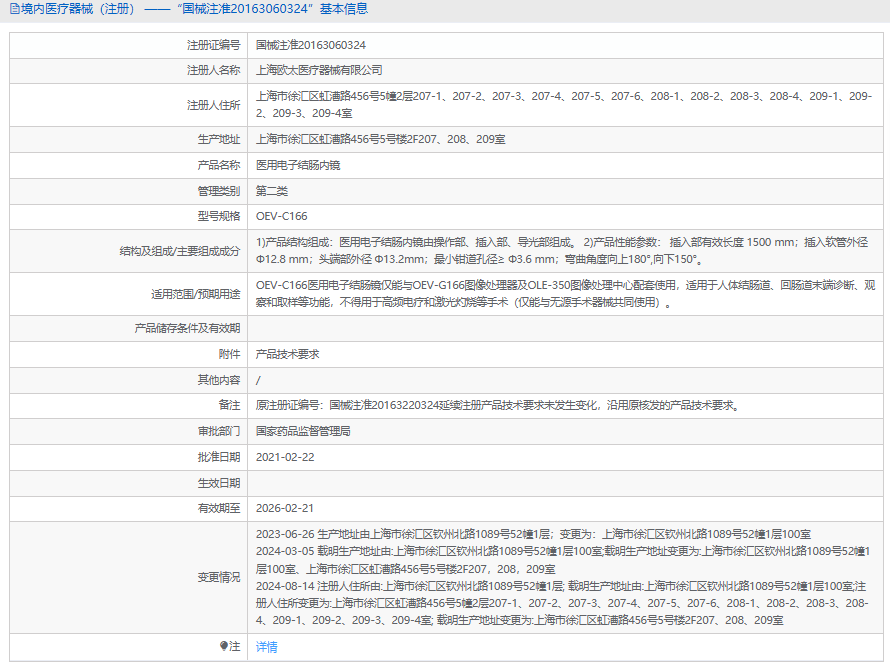Click the 注册人住所 row label
The height and width of the screenshot is (665, 890).
213,105
